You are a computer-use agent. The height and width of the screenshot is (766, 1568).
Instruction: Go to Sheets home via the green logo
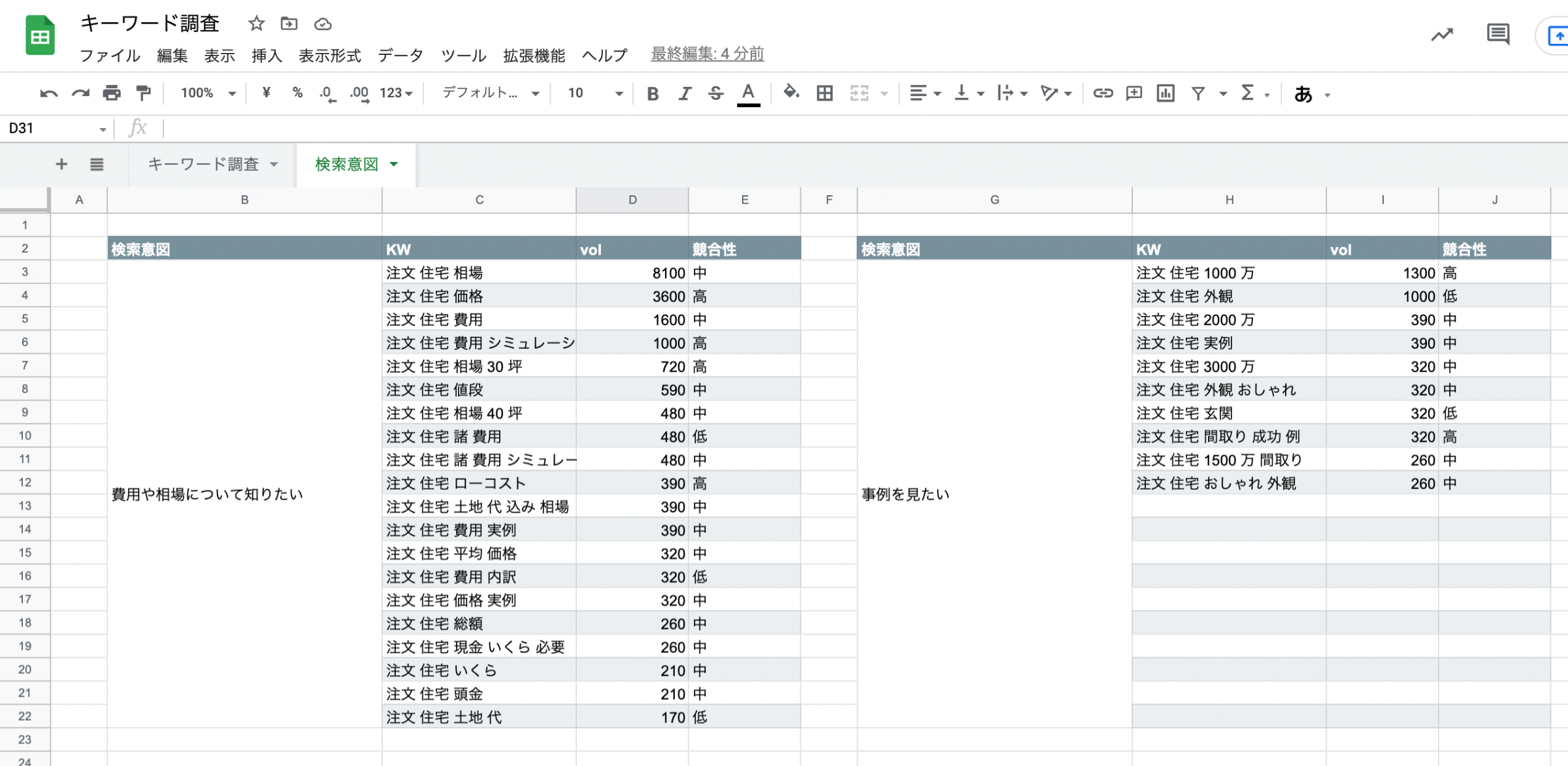coord(40,35)
